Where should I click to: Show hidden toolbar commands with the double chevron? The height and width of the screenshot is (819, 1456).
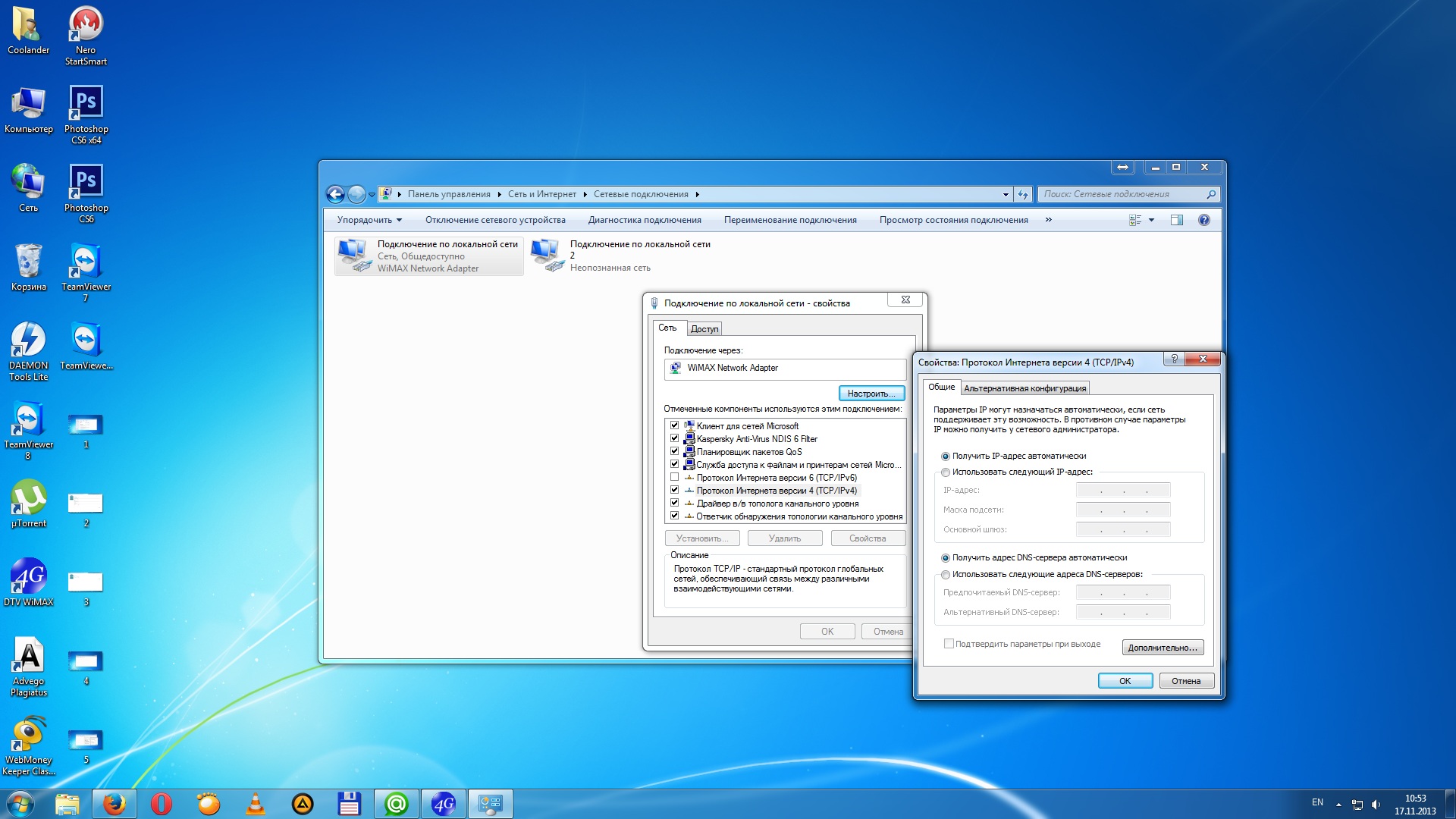point(1048,220)
